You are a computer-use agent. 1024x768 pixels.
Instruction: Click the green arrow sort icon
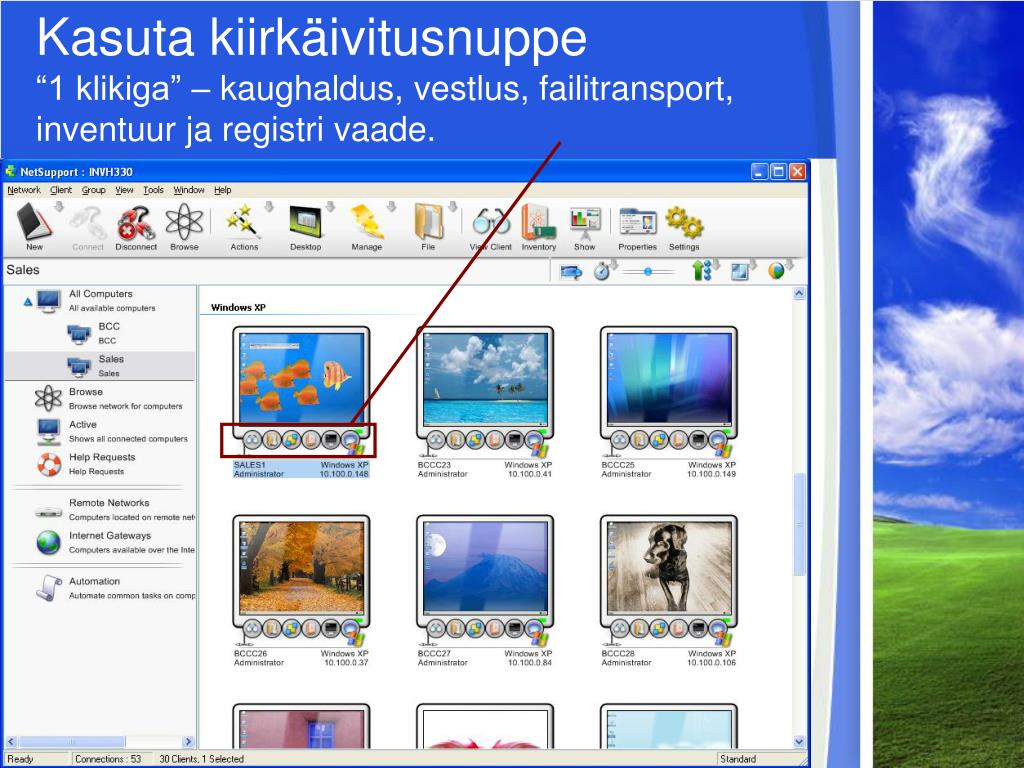tap(700, 270)
